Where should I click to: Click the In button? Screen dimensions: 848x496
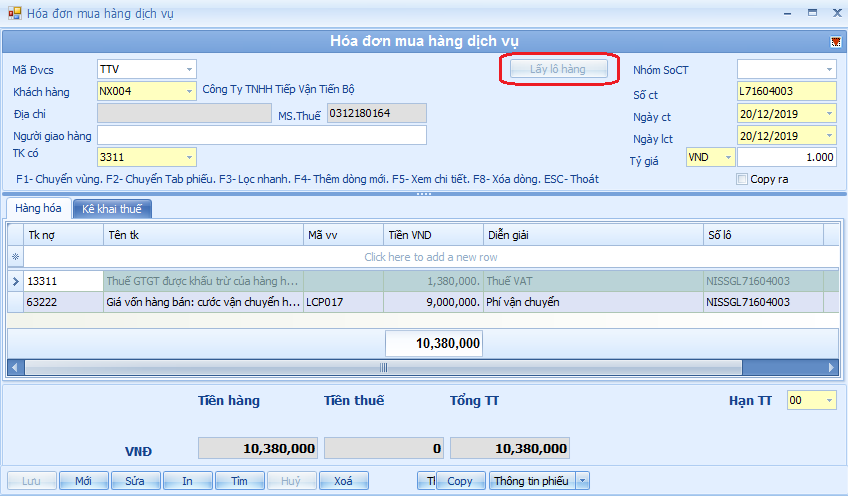click(x=187, y=480)
